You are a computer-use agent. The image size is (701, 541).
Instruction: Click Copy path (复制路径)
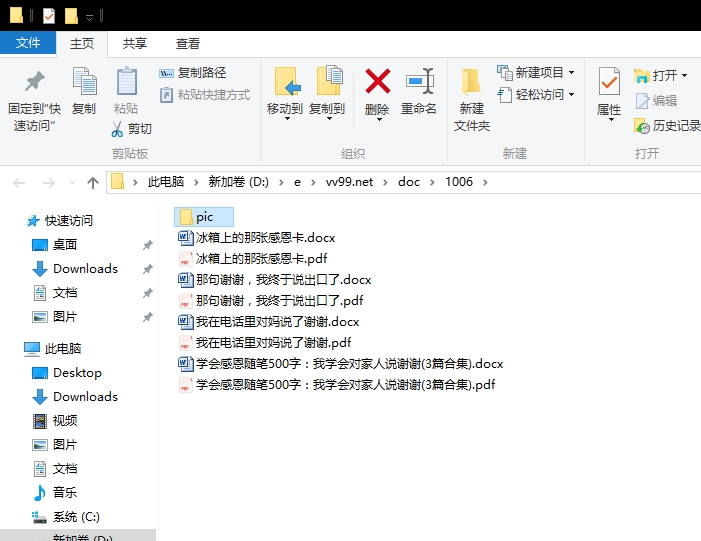point(192,73)
